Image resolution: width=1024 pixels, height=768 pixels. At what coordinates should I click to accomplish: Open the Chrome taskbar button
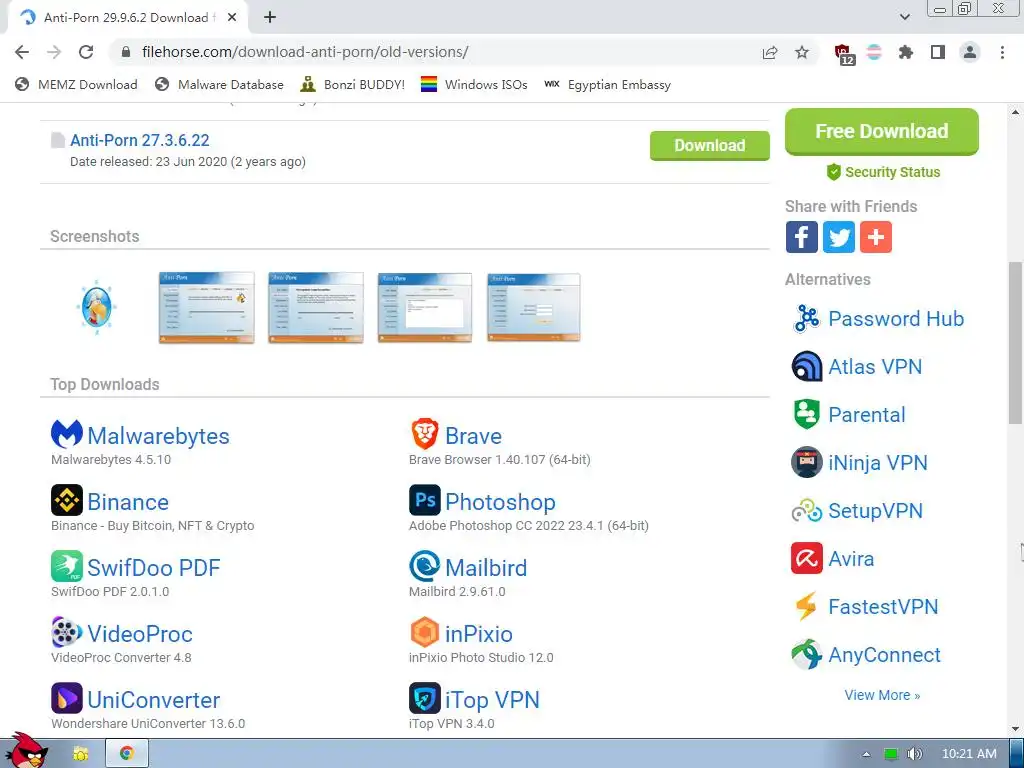coord(127,754)
